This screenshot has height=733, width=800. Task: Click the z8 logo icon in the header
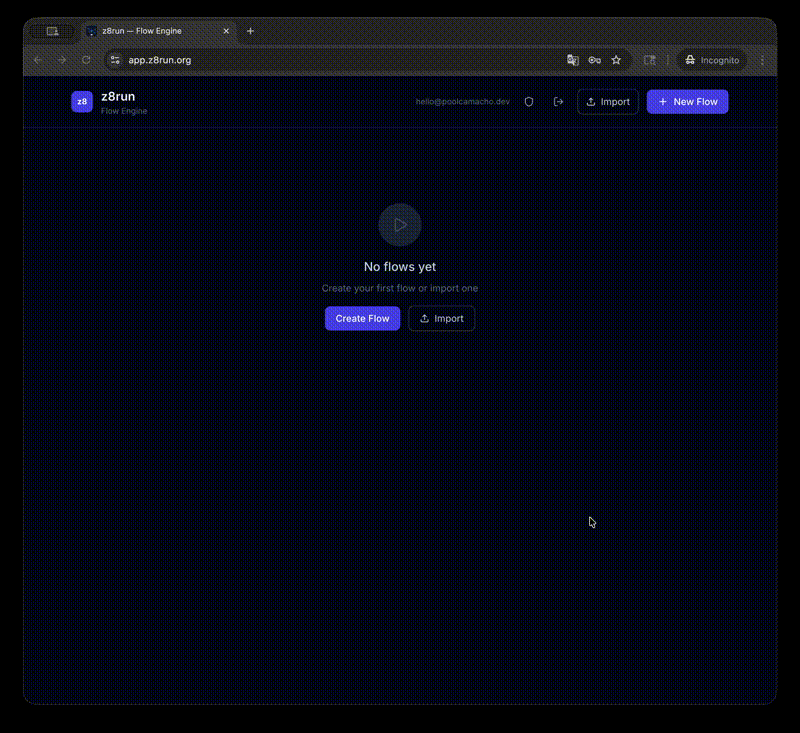click(x=82, y=102)
